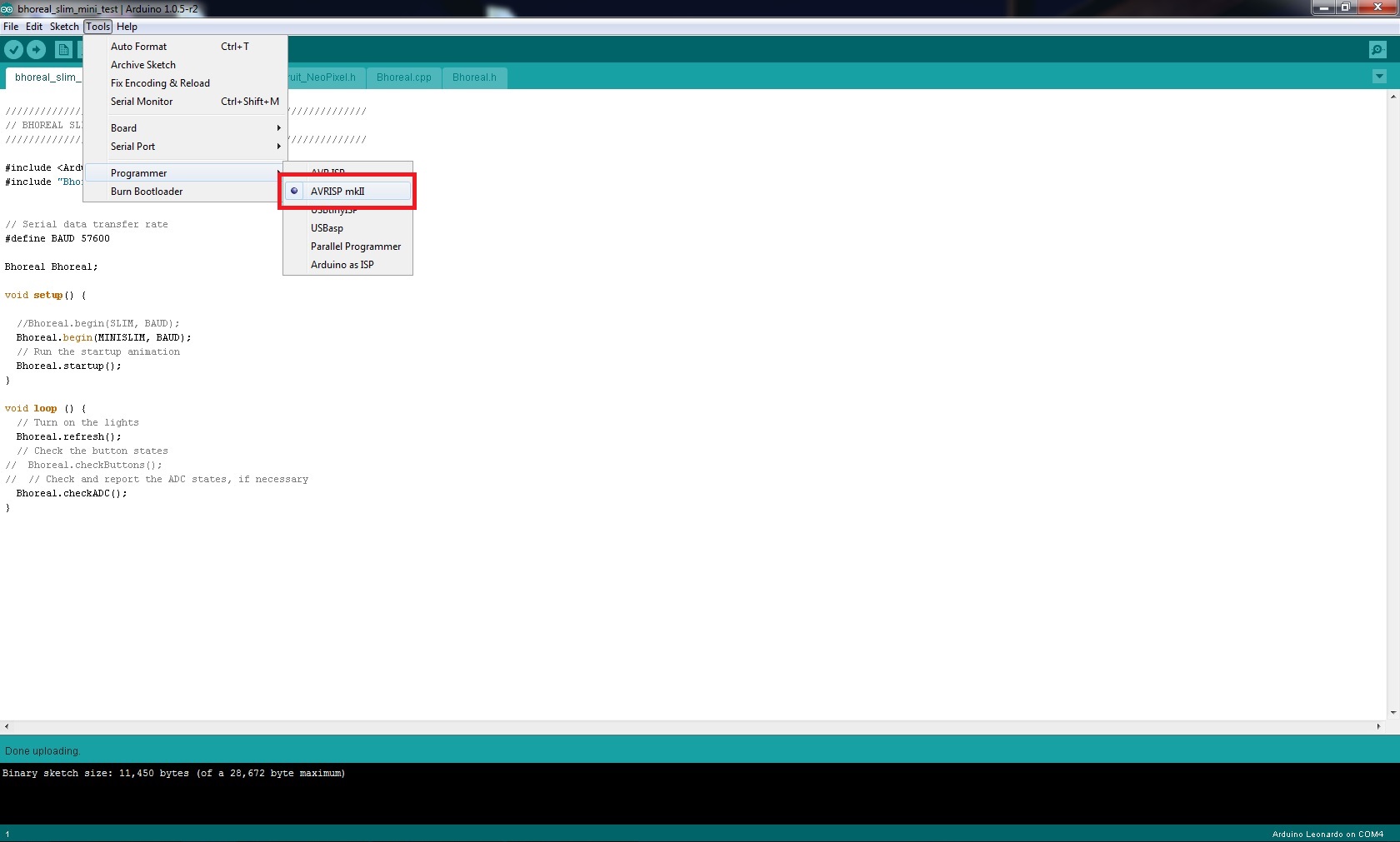Image resolution: width=1400 pixels, height=842 pixels.
Task: Click the 'Bhoreal.checkADC();' code line
Action: (x=72, y=493)
